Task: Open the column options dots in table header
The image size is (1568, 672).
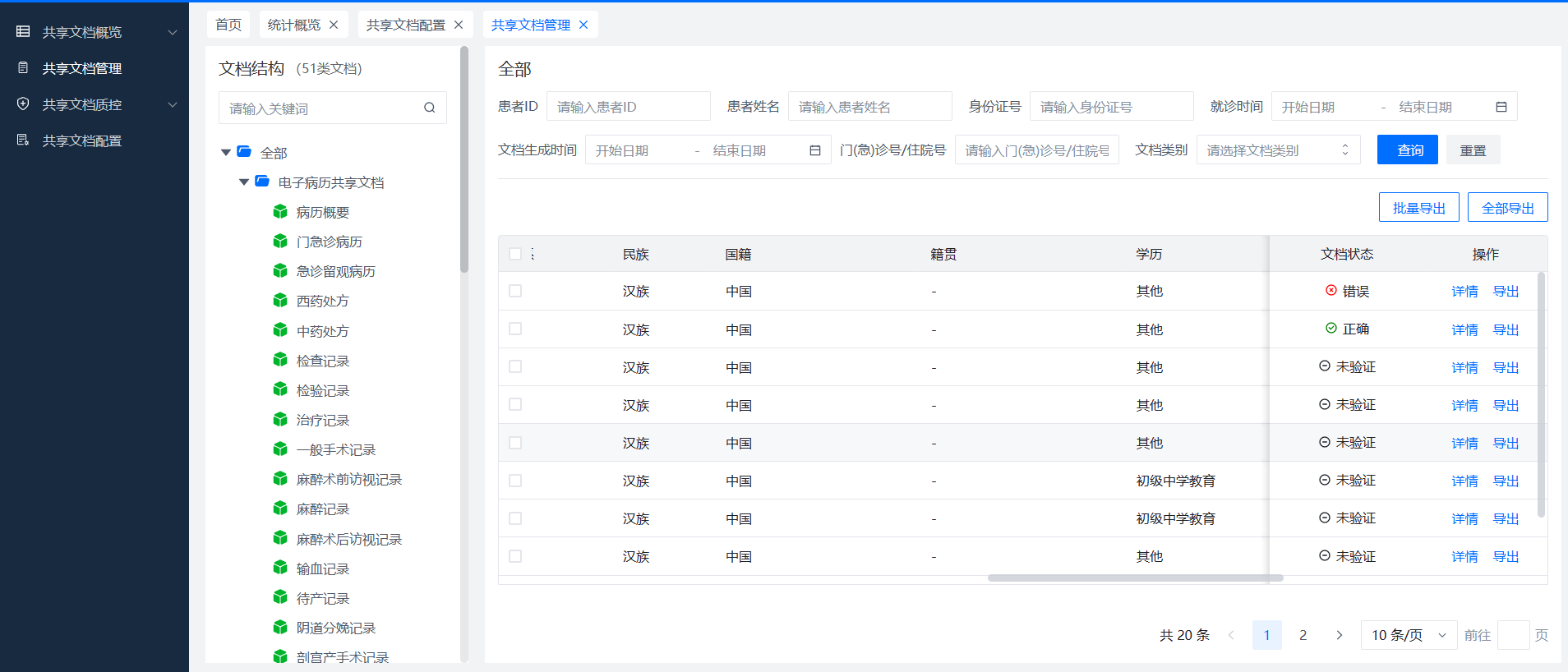Action: 533,254
